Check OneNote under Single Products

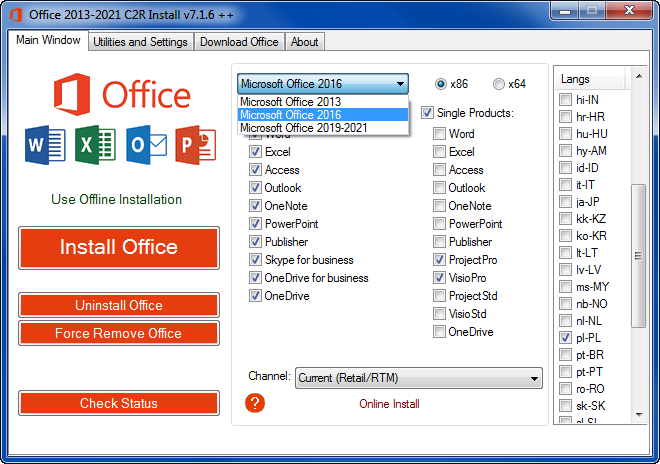(439, 206)
